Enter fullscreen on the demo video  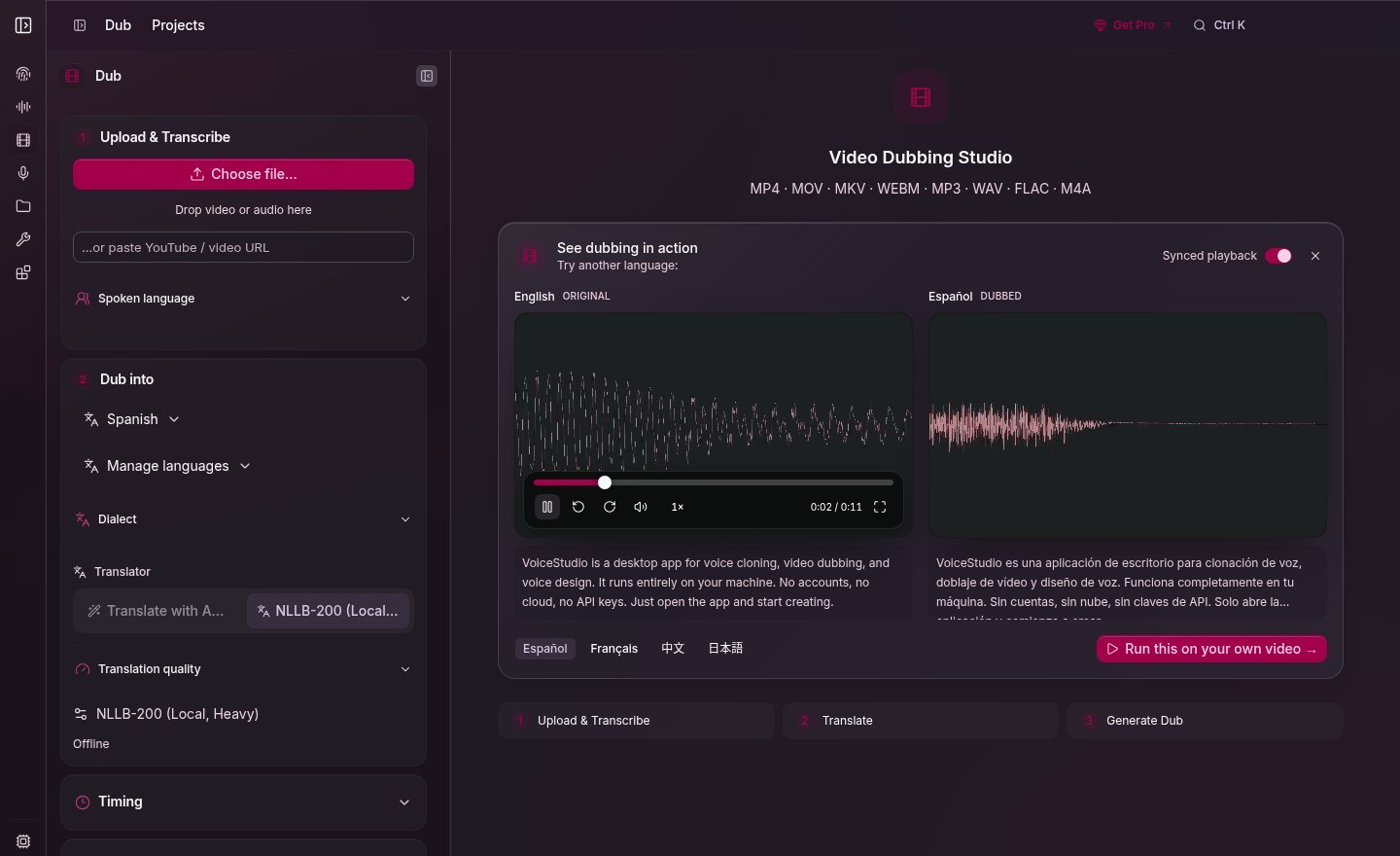click(880, 507)
